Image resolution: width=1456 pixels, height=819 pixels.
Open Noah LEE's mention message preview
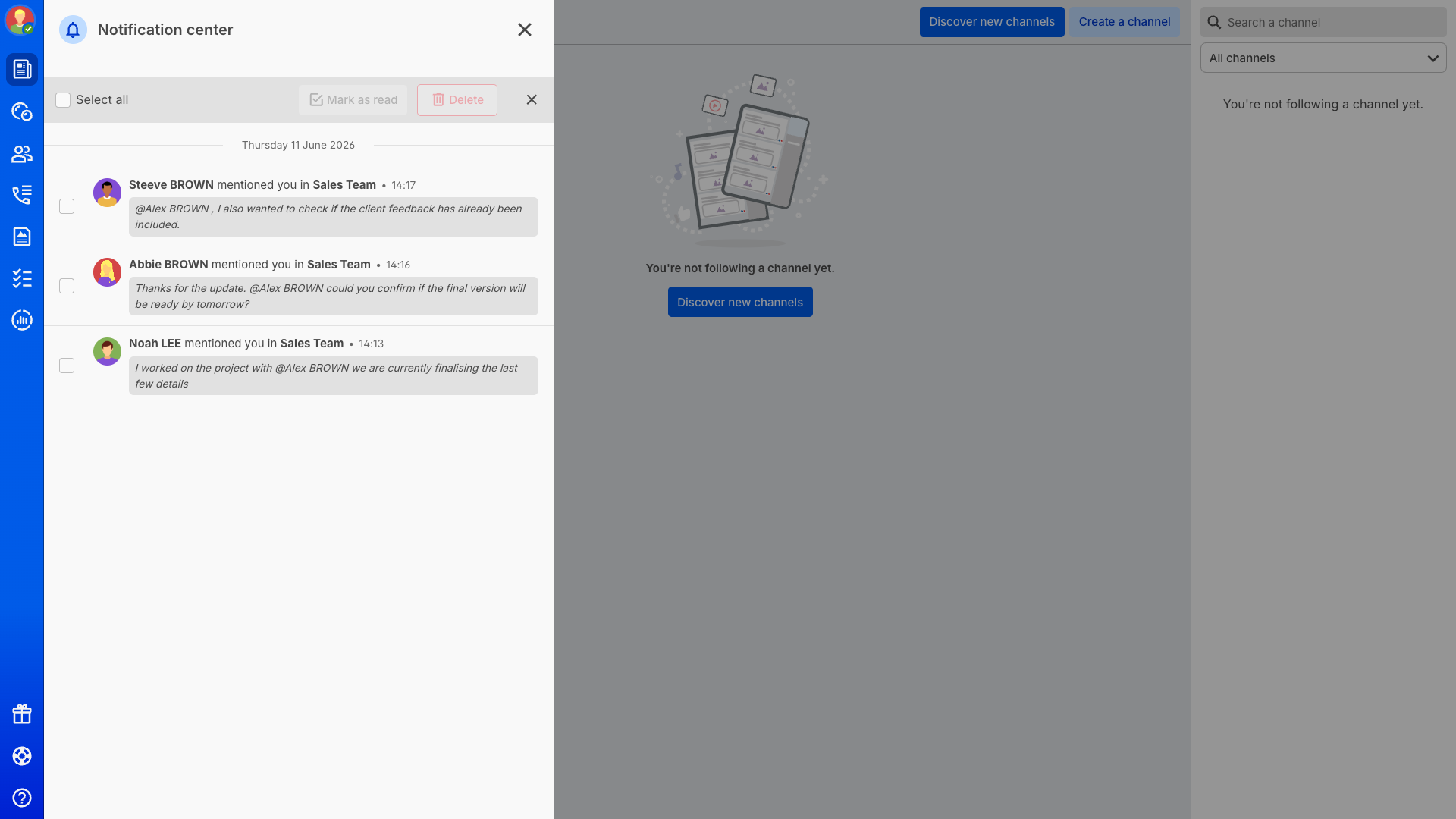click(334, 376)
